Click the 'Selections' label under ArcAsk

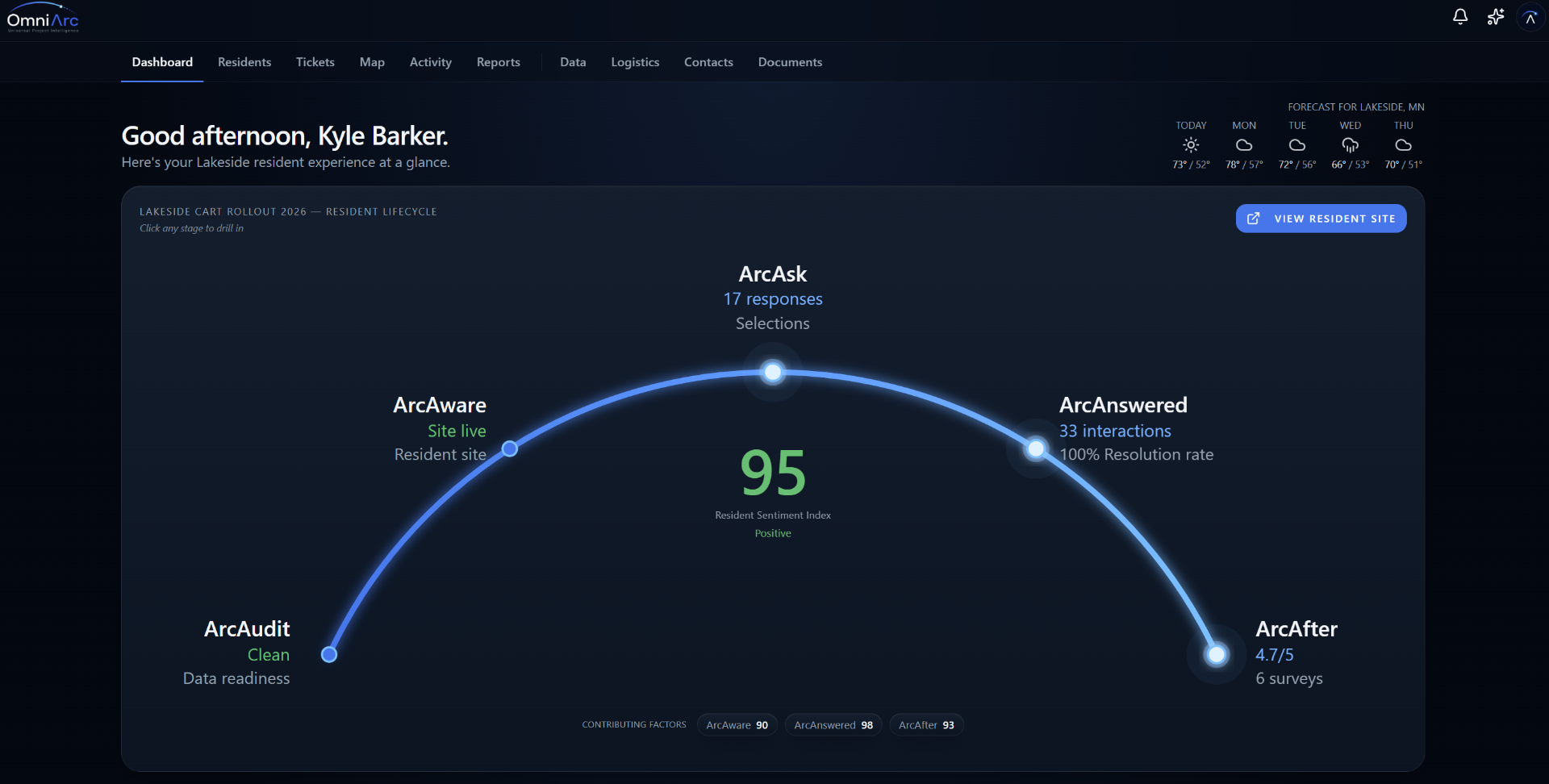click(773, 323)
